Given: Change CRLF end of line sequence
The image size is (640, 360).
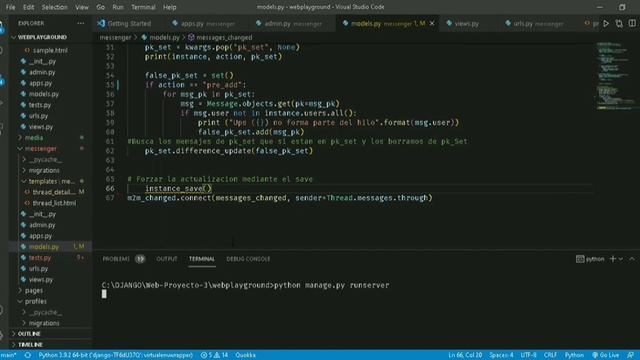Looking at the screenshot, I should click(550, 355).
